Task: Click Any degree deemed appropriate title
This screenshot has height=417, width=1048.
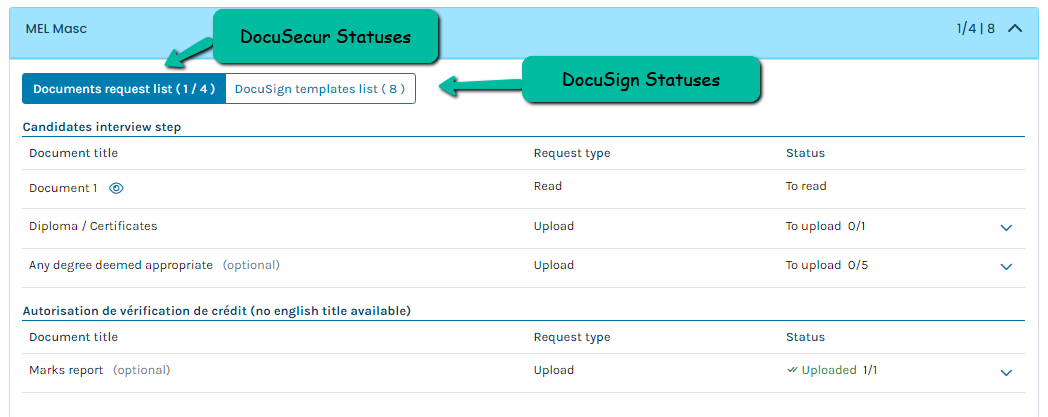Action: (x=120, y=265)
